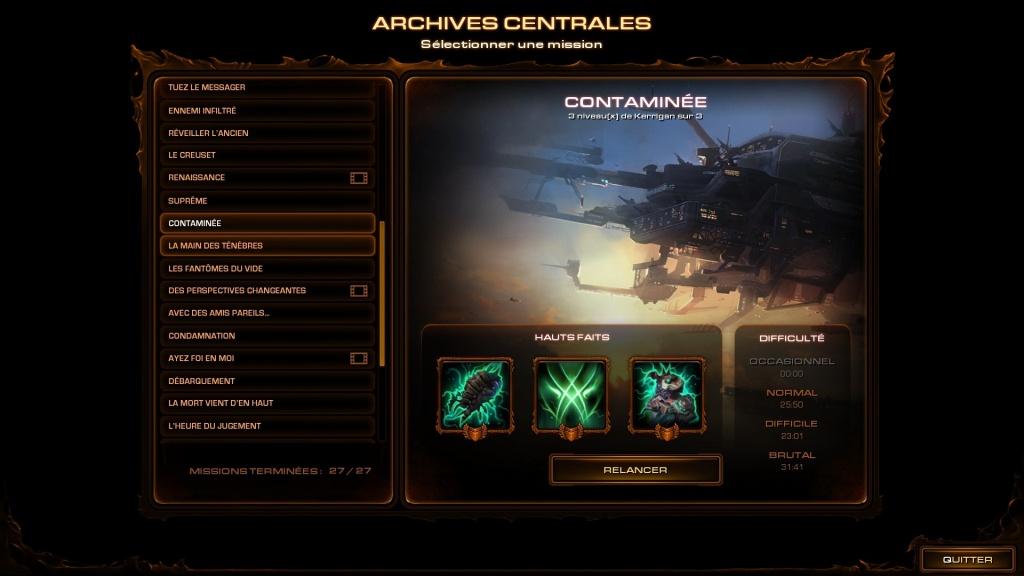This screenshot has width=1024, height=576.
Task: Select Occasionnel difficulty
Action: click(x=792, y=361)
